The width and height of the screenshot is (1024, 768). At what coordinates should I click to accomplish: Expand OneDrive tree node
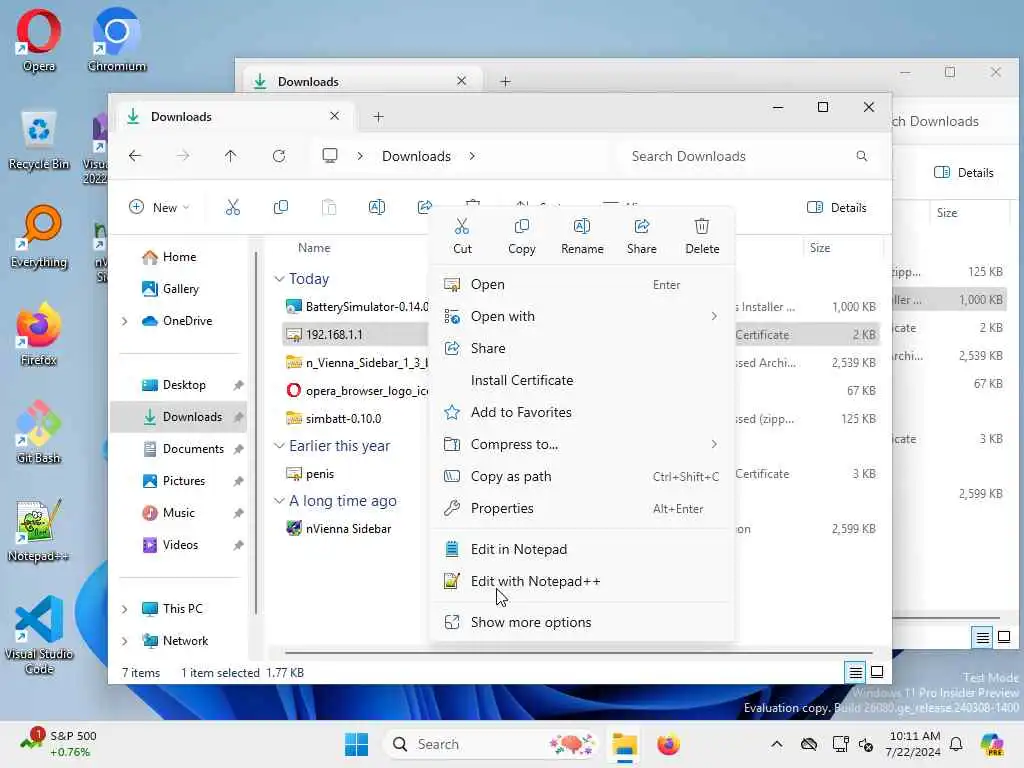click(125, 321)
